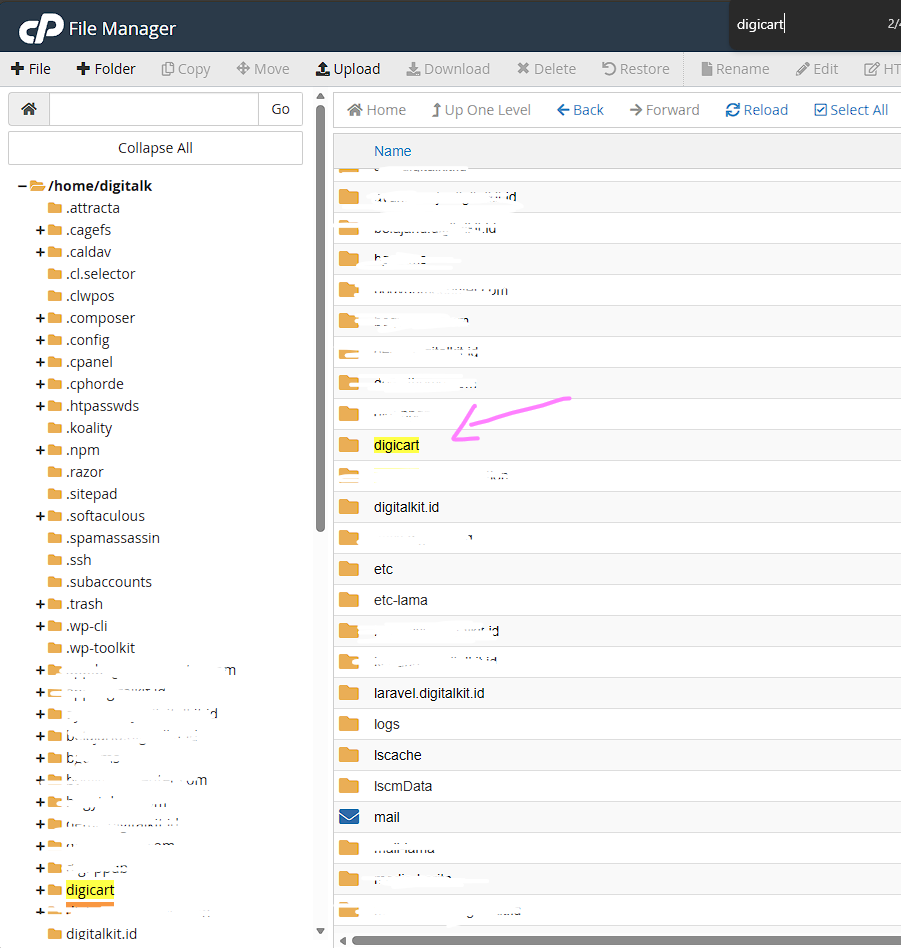The image size is (901, 948).
Task: Check the Select All checkbox
Action: (x=821, y=110)
